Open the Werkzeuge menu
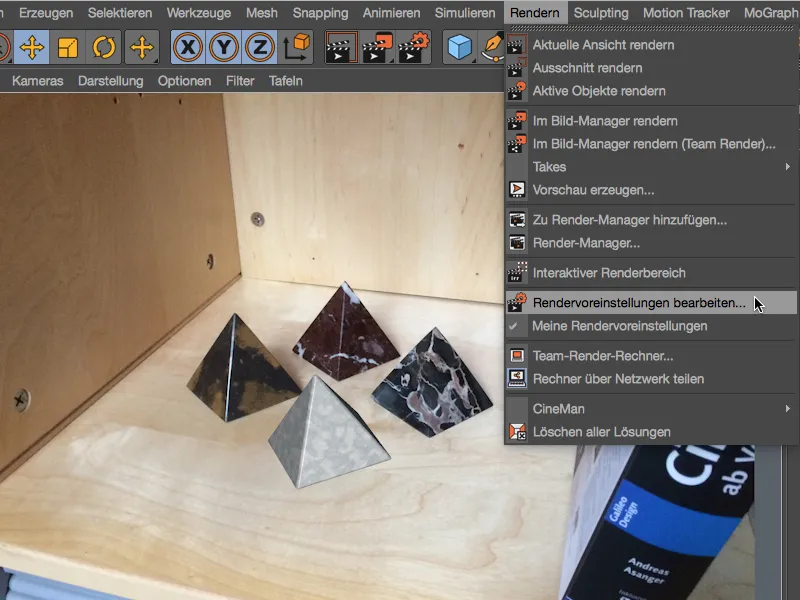This screenshot has width=800, height=600. 198,13
